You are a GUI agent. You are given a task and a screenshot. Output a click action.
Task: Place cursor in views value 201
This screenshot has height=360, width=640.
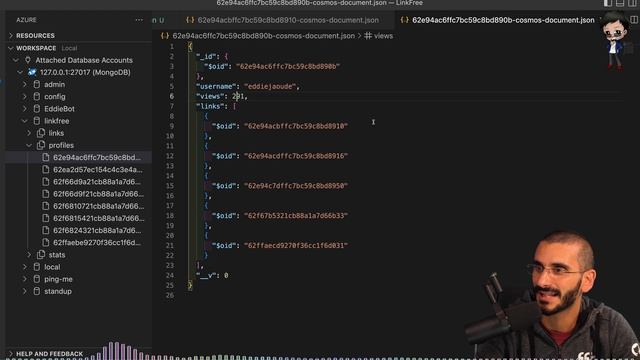coord(238,96)
